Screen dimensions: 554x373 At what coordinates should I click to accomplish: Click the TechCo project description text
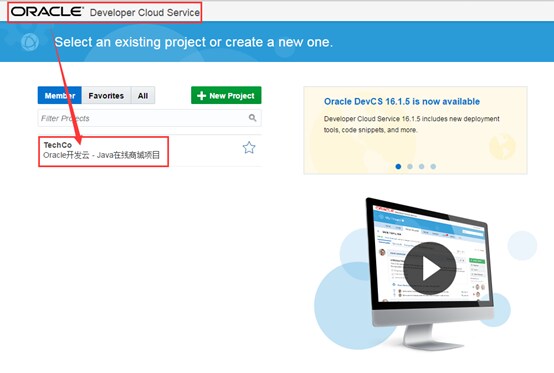point(101,155)
